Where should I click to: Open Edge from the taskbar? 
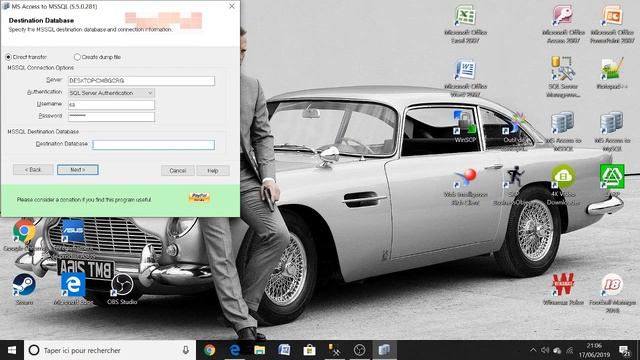234,350
